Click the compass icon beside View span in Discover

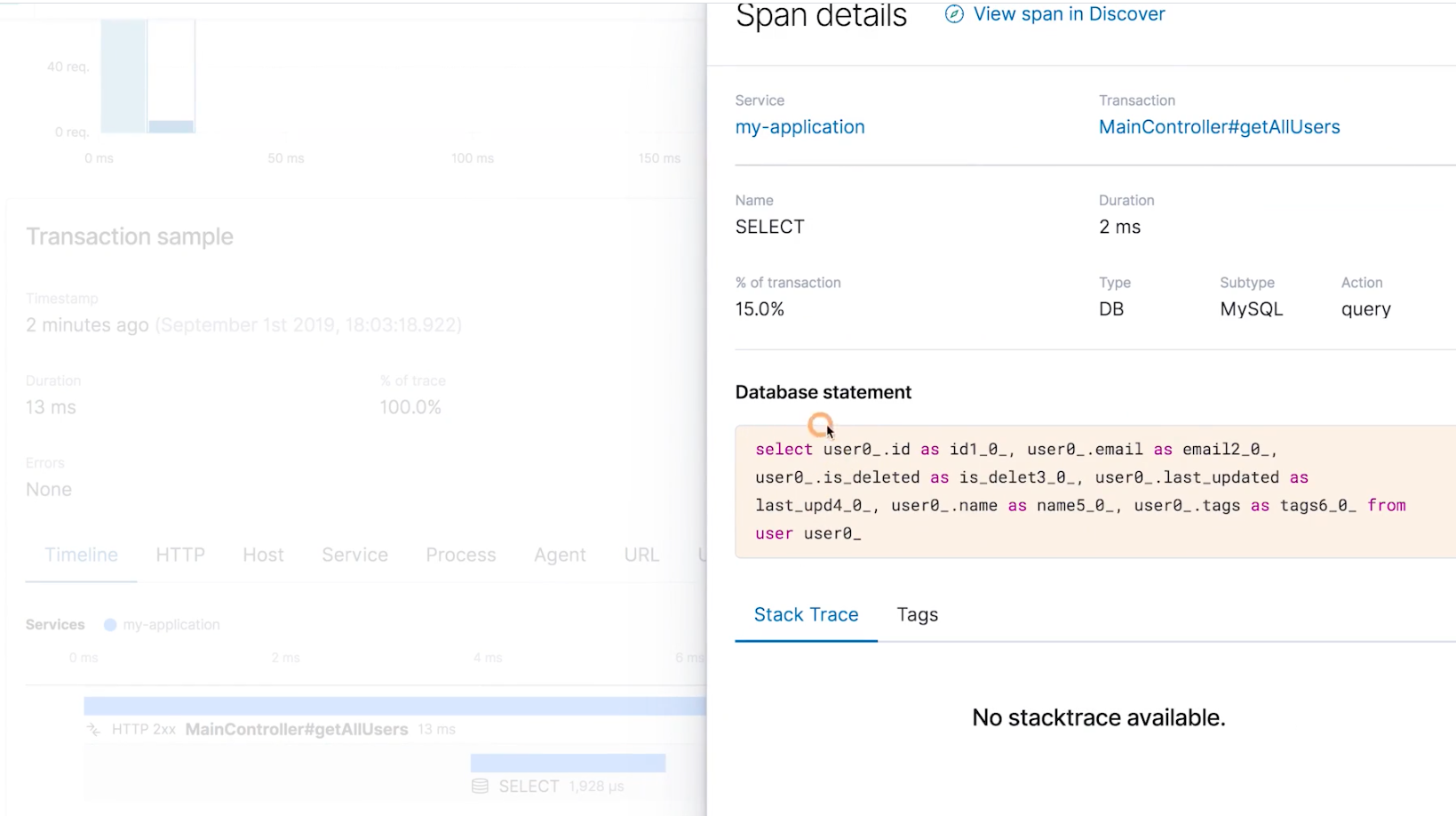coord(954,14)
